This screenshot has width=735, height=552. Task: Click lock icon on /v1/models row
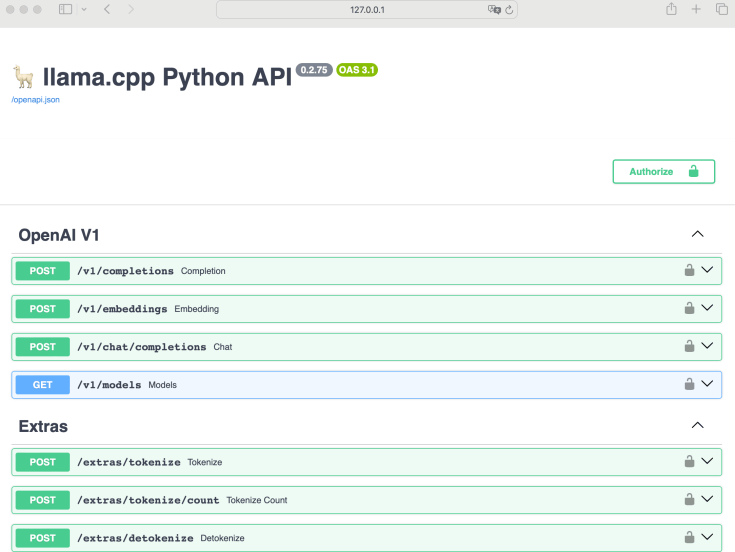point(689,384)
